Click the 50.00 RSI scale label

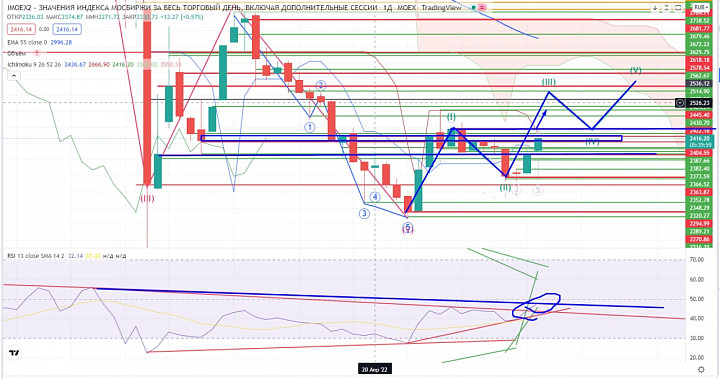pos(697,299)
